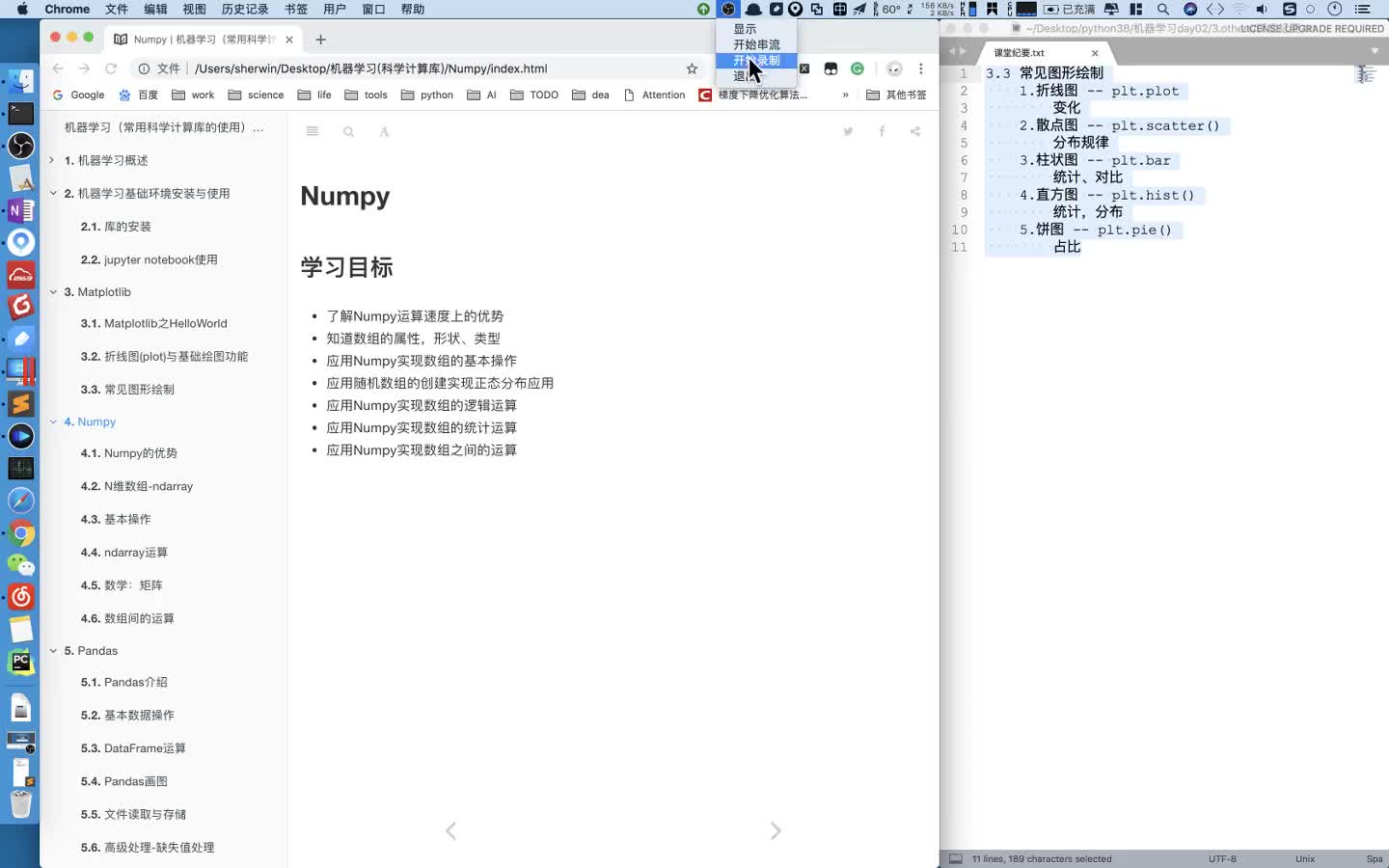Open Safari from the Dock
This screenshot has width=1389, height=868.
20,501
